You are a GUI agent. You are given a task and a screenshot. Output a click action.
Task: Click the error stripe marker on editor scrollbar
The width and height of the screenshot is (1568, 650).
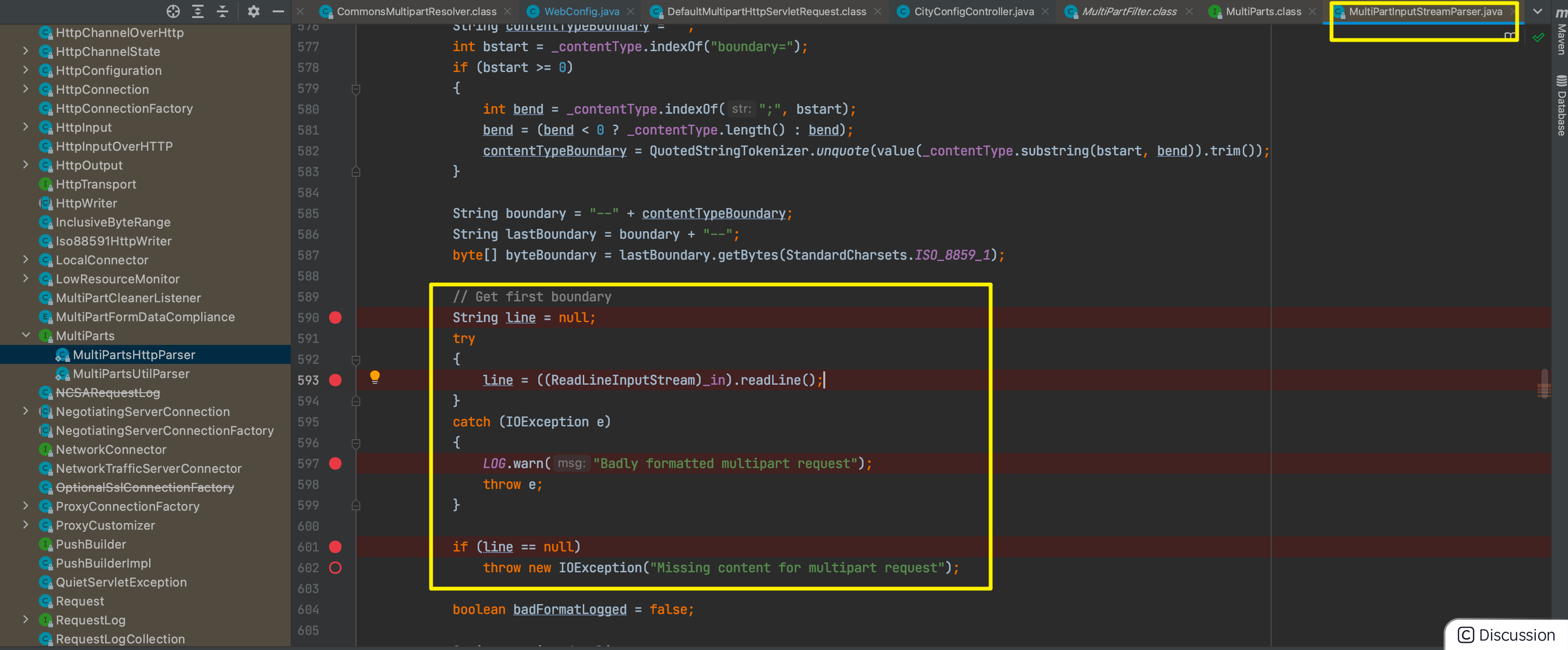1544,390
